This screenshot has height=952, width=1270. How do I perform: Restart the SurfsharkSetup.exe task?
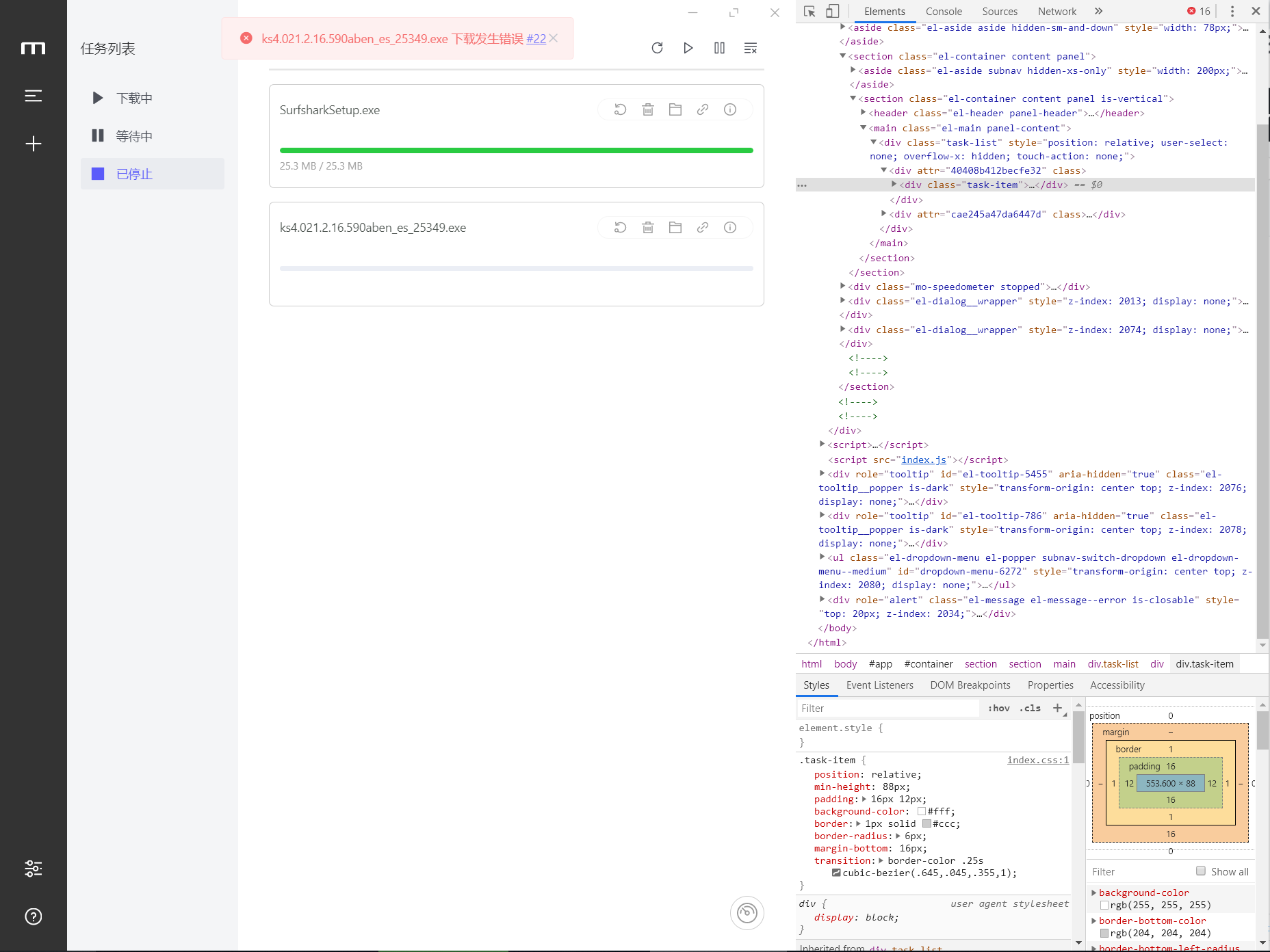(620, 109)
